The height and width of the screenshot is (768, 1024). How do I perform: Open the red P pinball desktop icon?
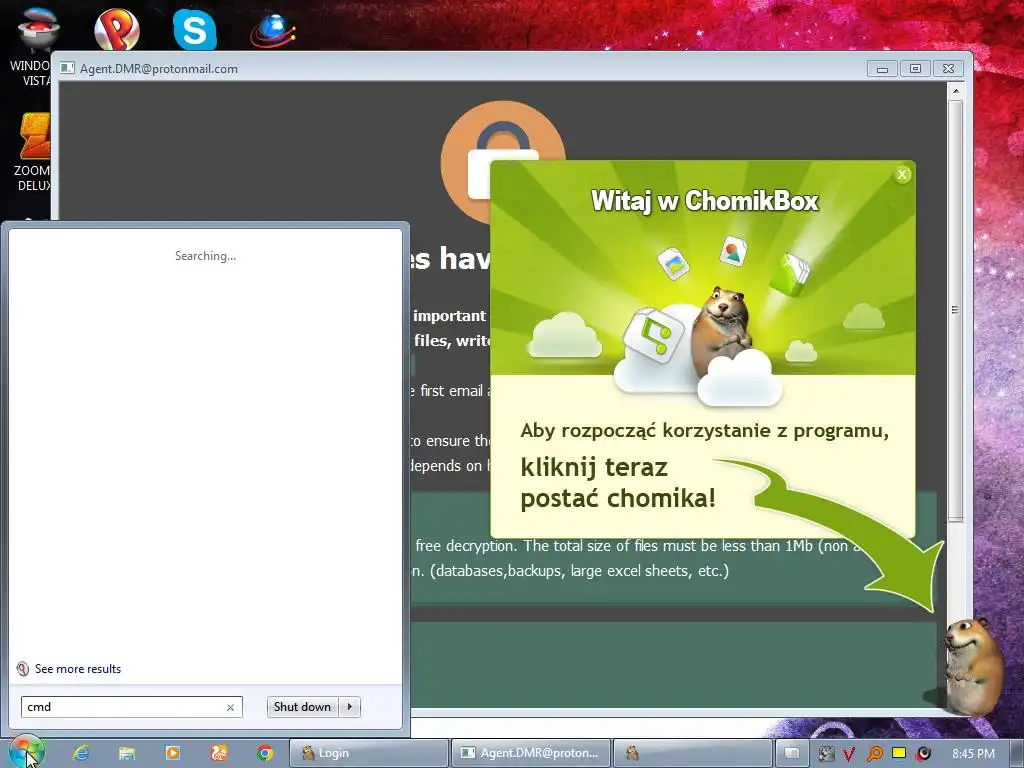tap(117, 29)
